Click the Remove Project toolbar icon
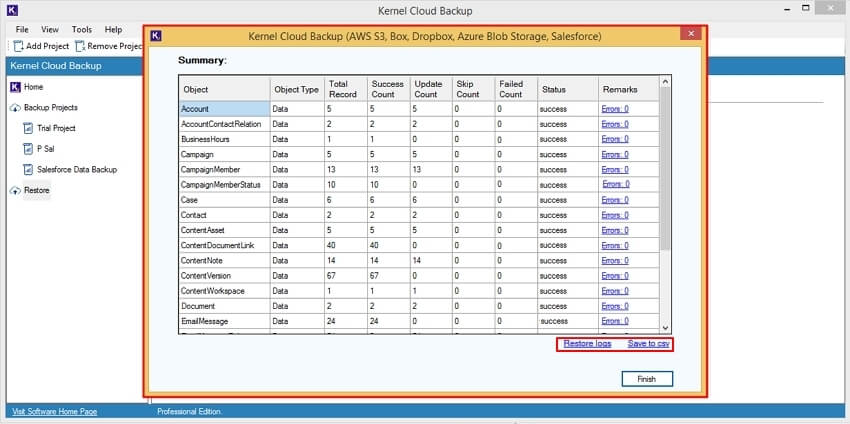This screenshot has width=850, height=424. [80, 46]
